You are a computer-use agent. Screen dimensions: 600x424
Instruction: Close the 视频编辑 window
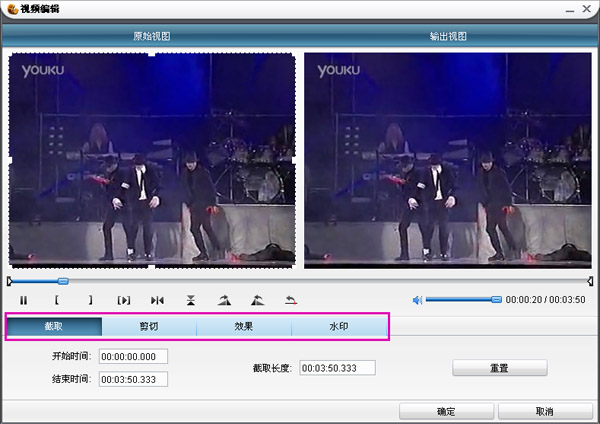click(587, 8)
